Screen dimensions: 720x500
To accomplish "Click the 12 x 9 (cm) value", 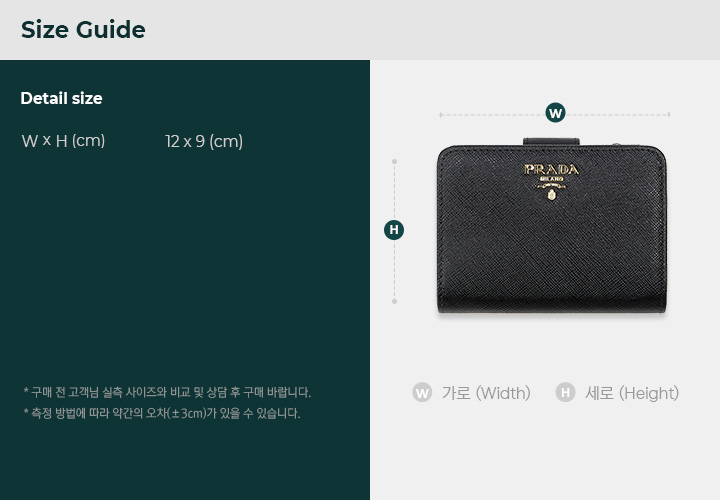I will 204,141.
